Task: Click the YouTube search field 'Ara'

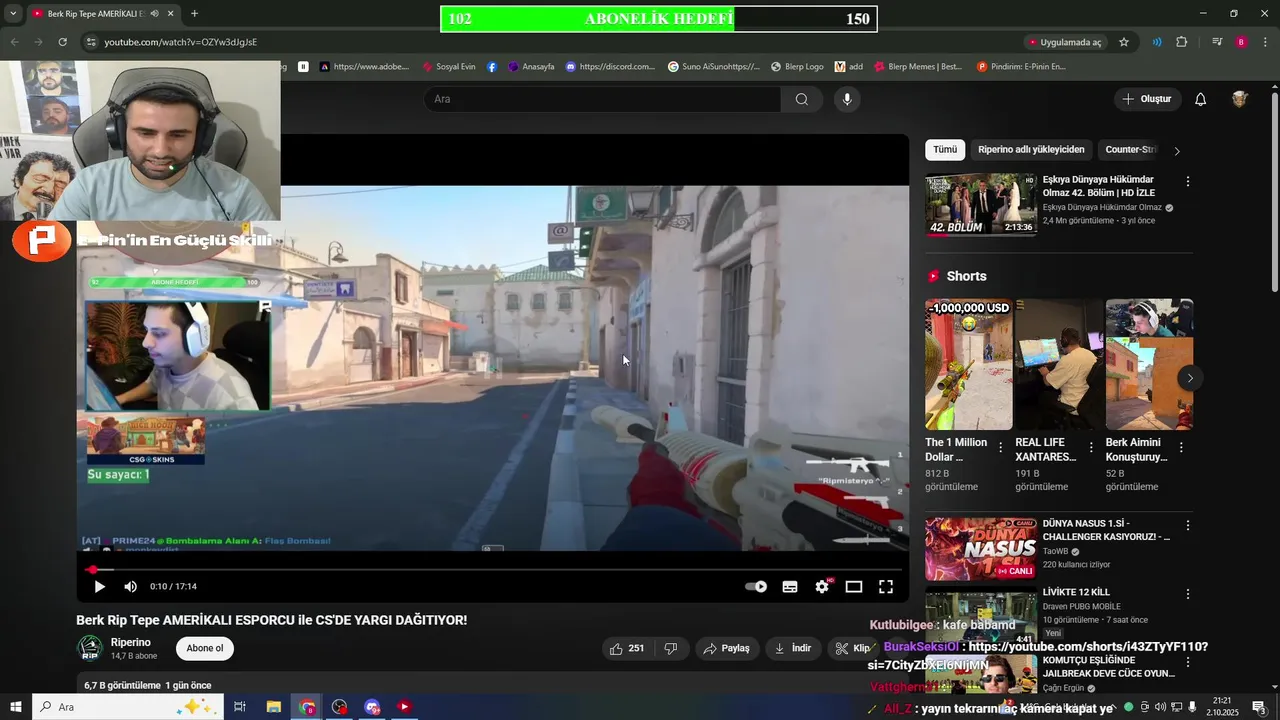Action: click(x=603, y=99)
